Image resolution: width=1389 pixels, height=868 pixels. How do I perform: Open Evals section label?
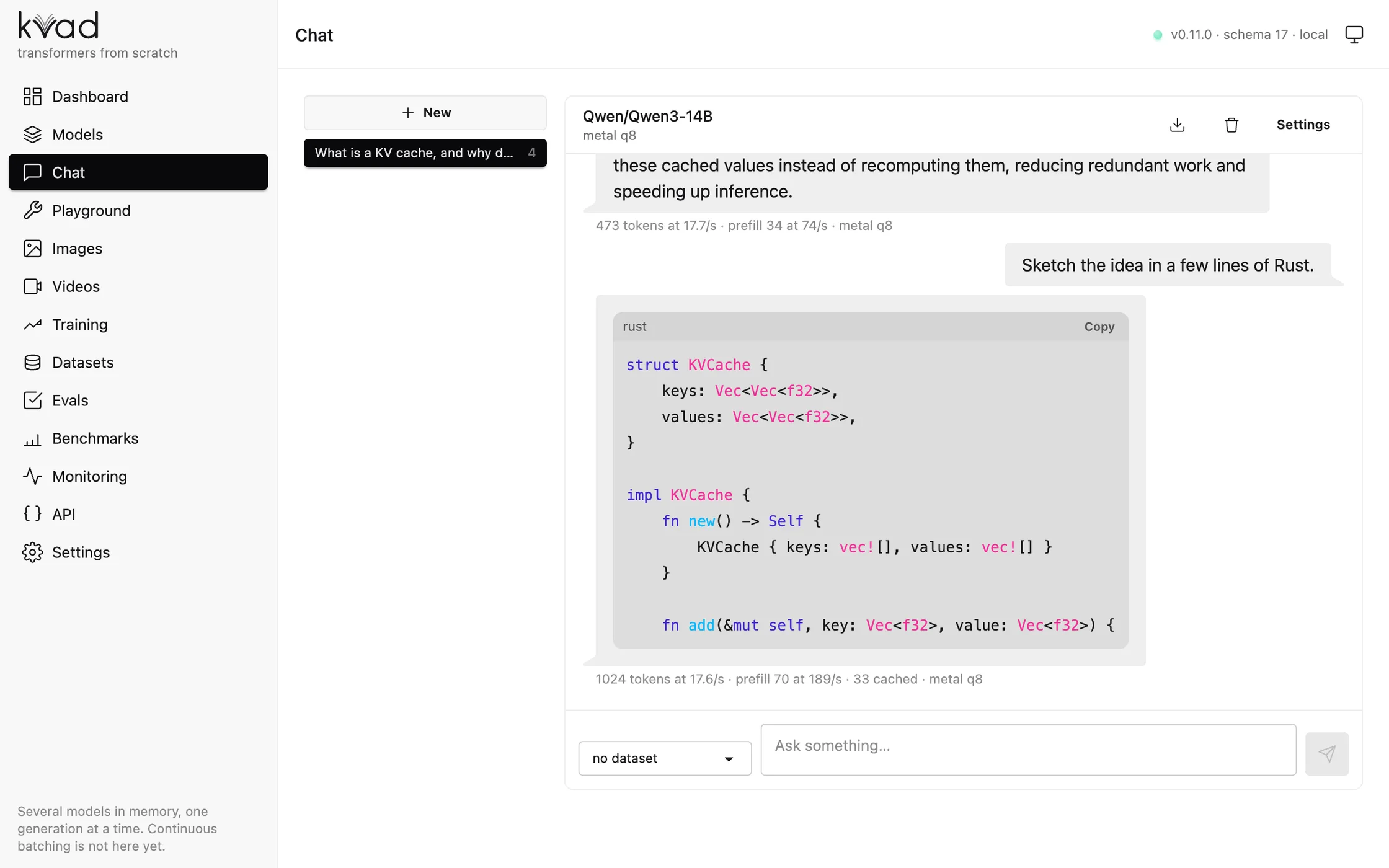(70, 401)
